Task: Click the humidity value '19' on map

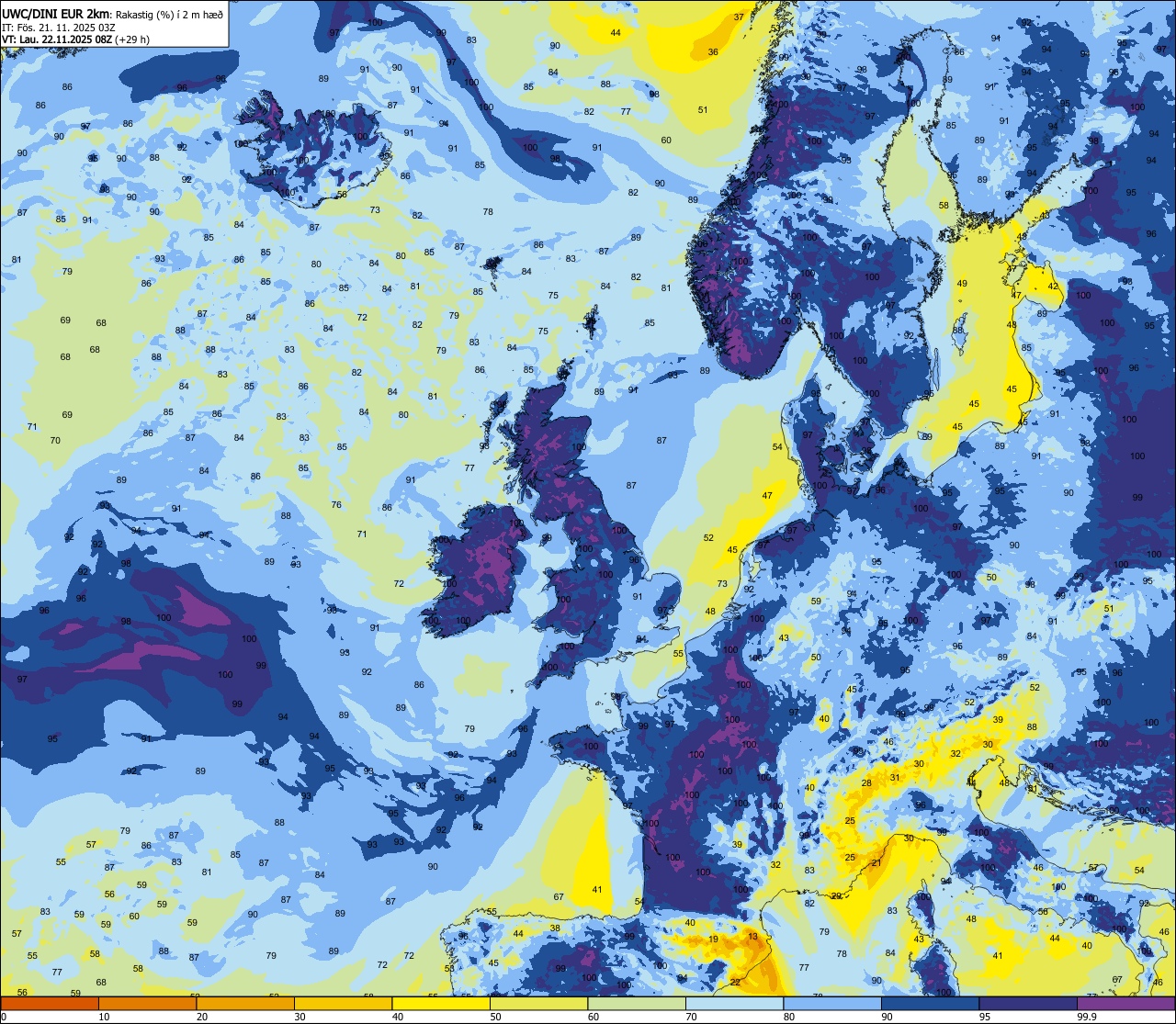Action: (x=714, y=940)
